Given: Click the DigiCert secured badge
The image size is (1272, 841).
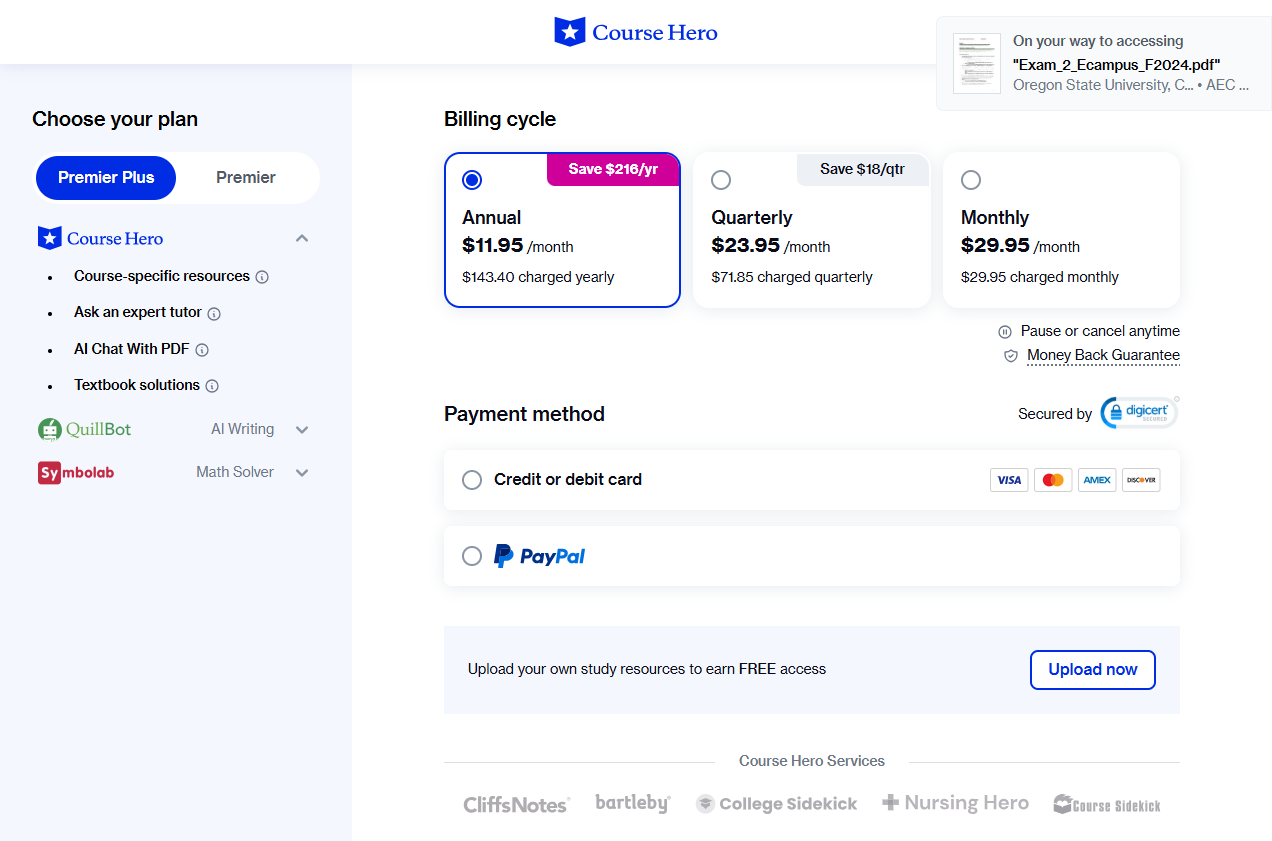Looking at the screenshot, I should (1139, 413).
